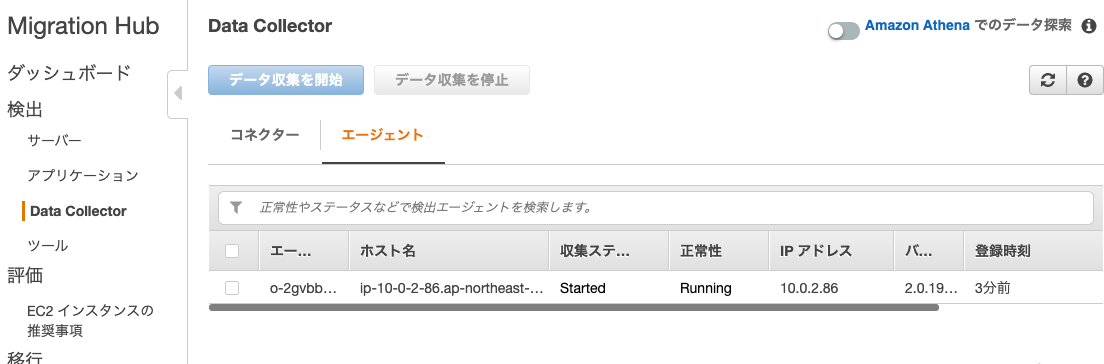Image resolution: width=1104 pixels, height=364 pixels.
Task: Click the info icon beside Athena text
Action: 1089,27
